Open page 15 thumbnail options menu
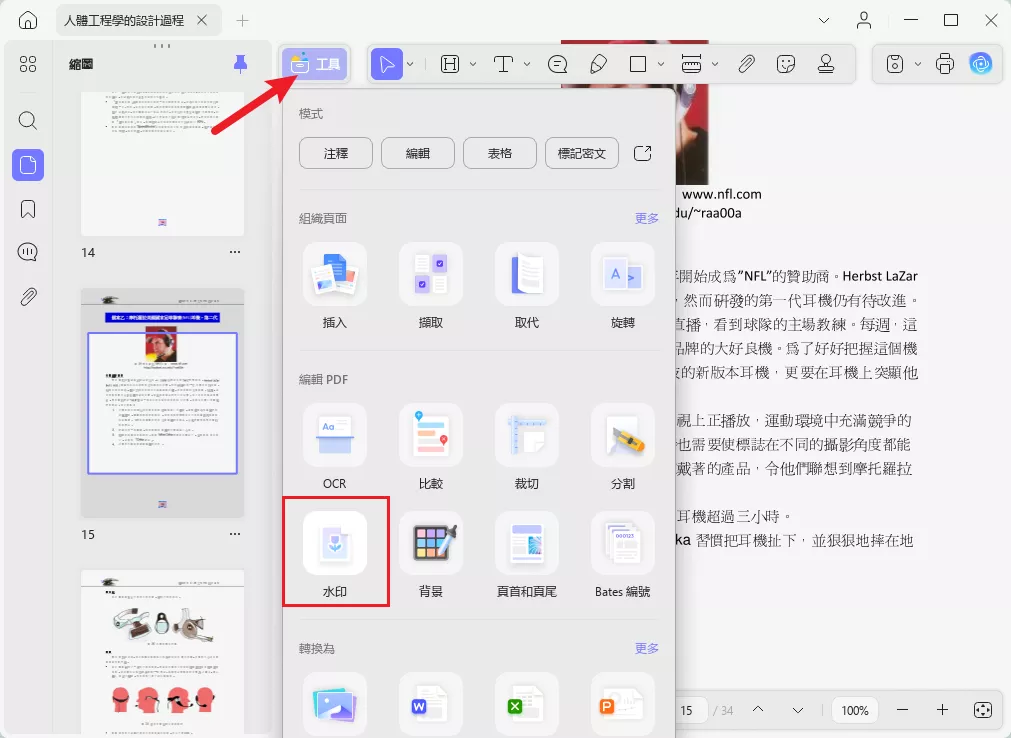This screenshot has width=1011, height=738. pos(235,534)
